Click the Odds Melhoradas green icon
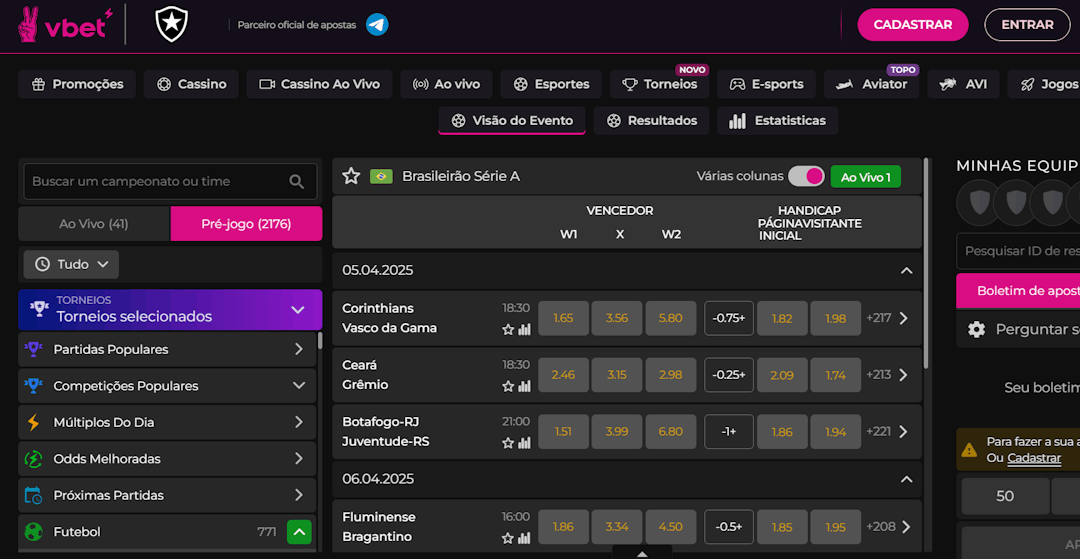This screenshot has width=1080, height=559. [32, 459]
